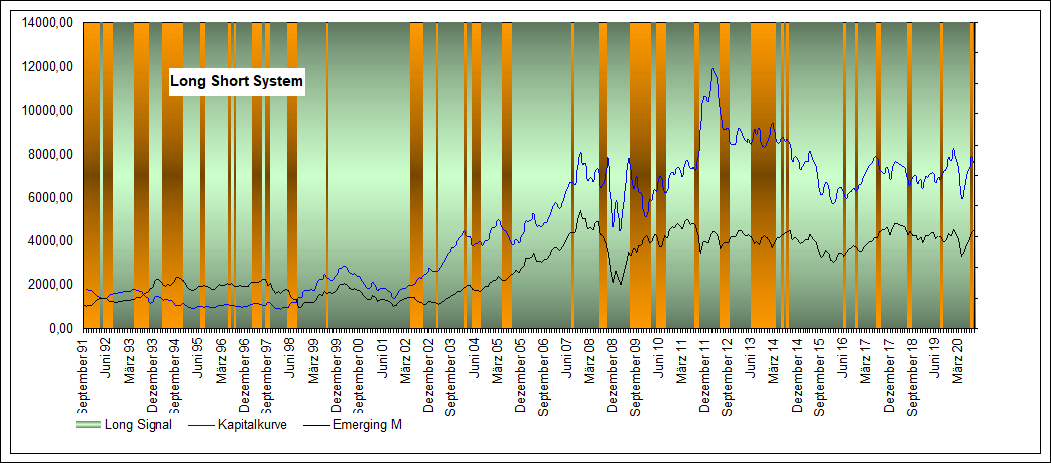1051x463 pixels.
Task: Click the 'September 97' x-axis label
Action: (x=267, y=375)
